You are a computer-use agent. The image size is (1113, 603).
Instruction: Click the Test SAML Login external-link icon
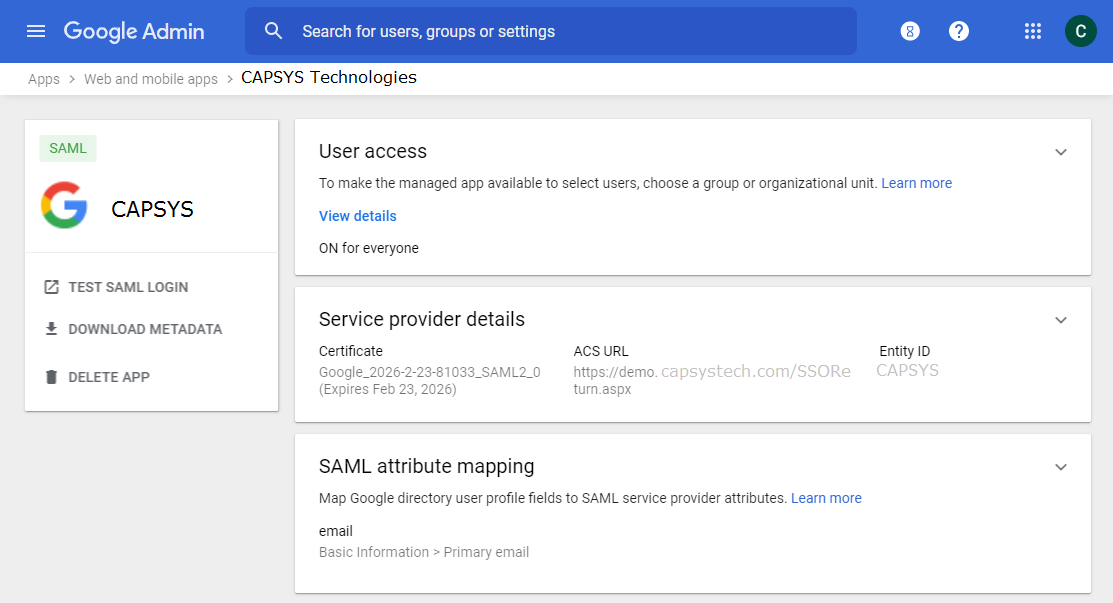(51, 287)
